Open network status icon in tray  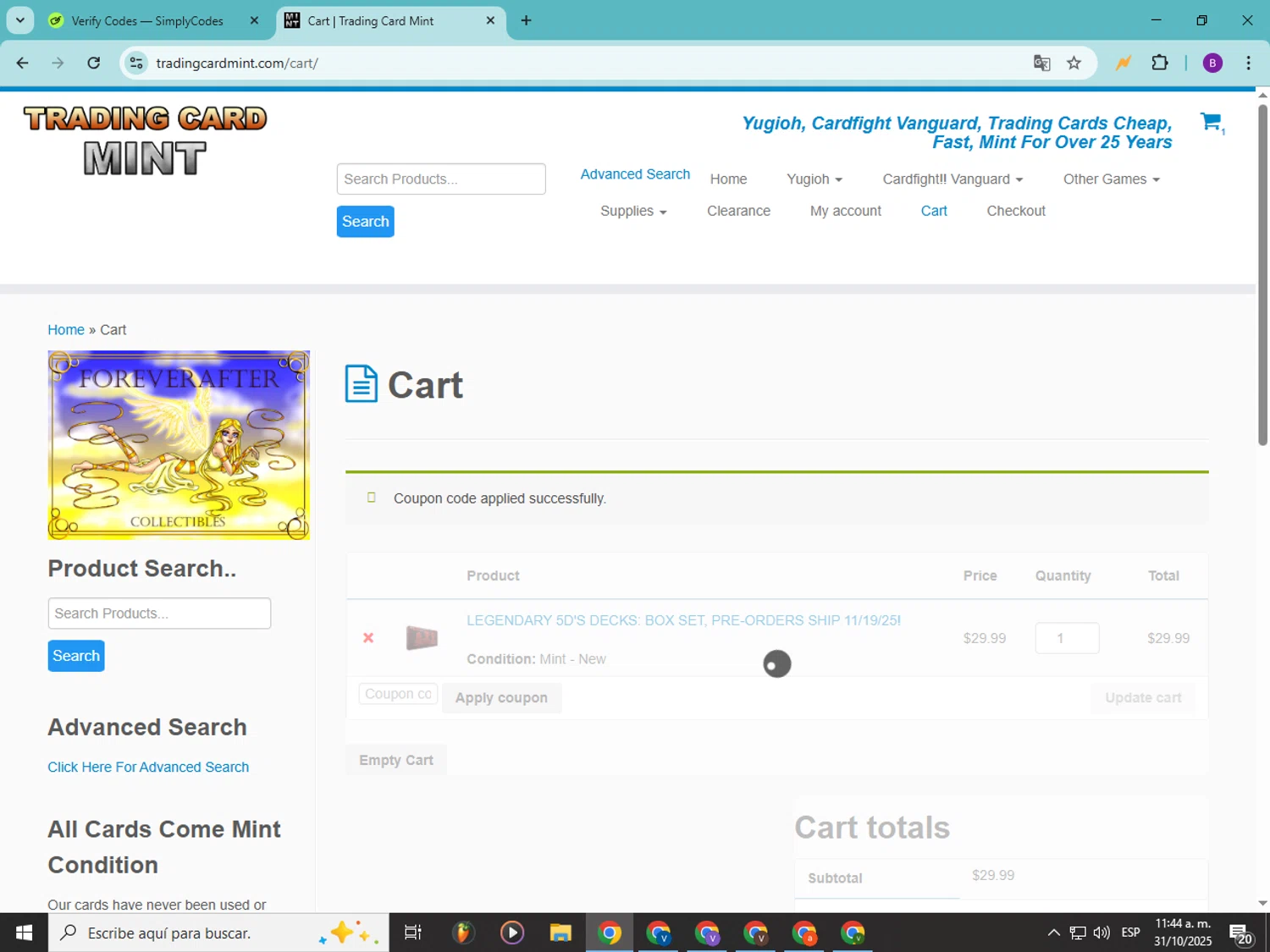point(1077,933)
